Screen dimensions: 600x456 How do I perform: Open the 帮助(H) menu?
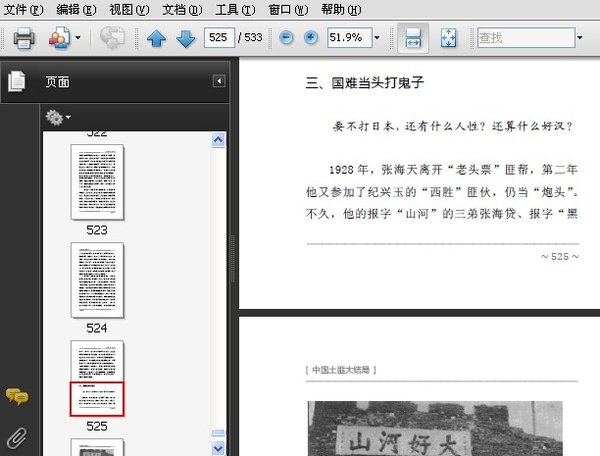[338, 9]
